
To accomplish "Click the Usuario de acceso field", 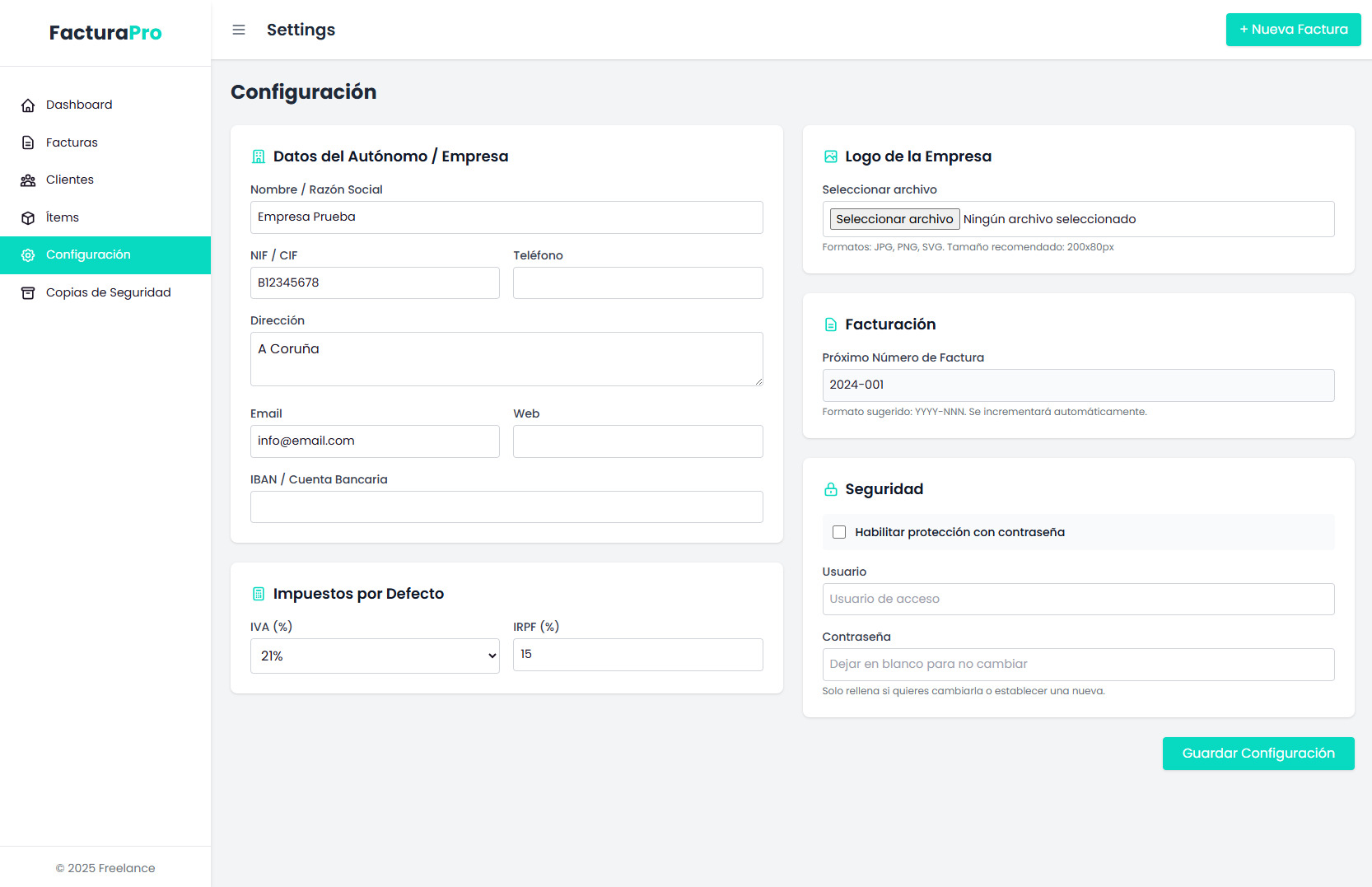I will click(1078, 599).
